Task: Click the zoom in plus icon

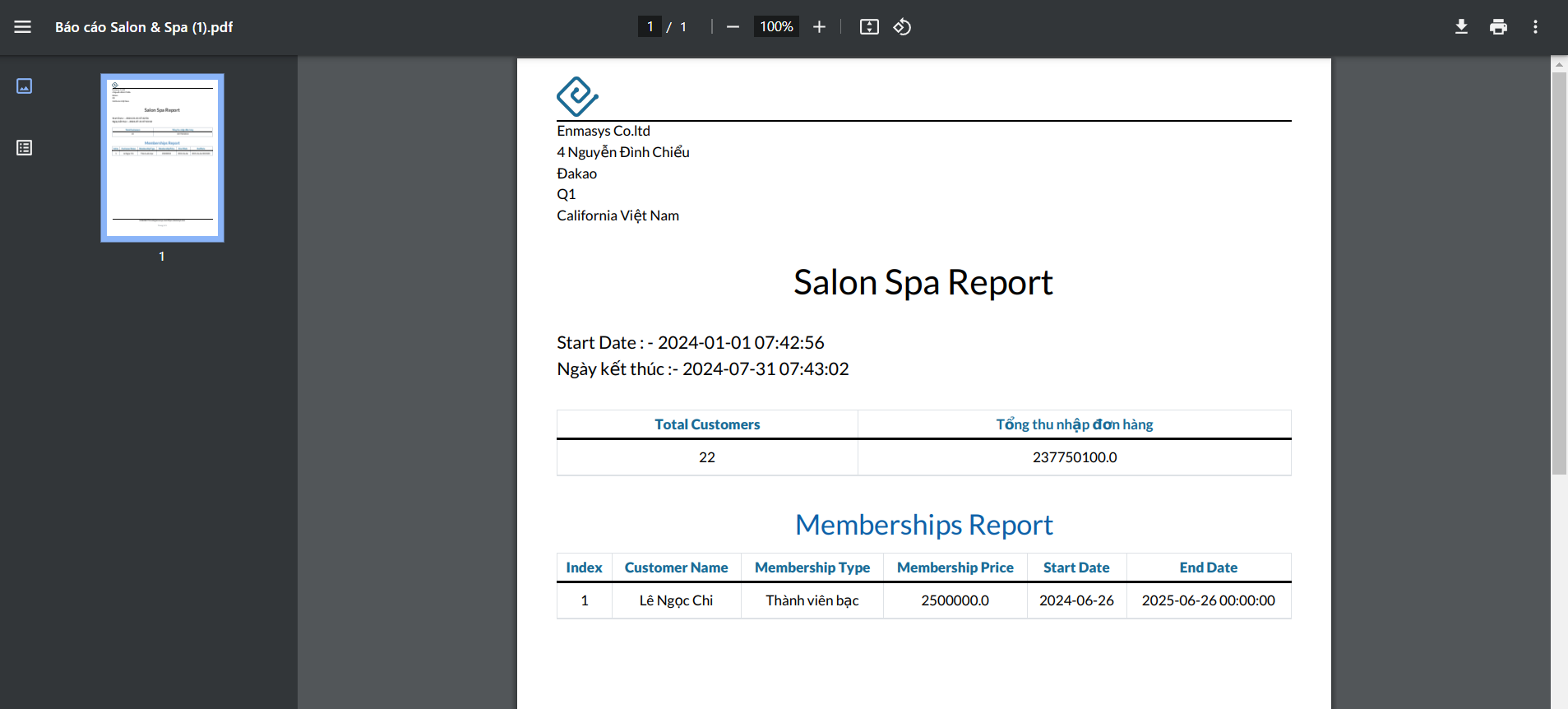Action: (x=819, y=27)
